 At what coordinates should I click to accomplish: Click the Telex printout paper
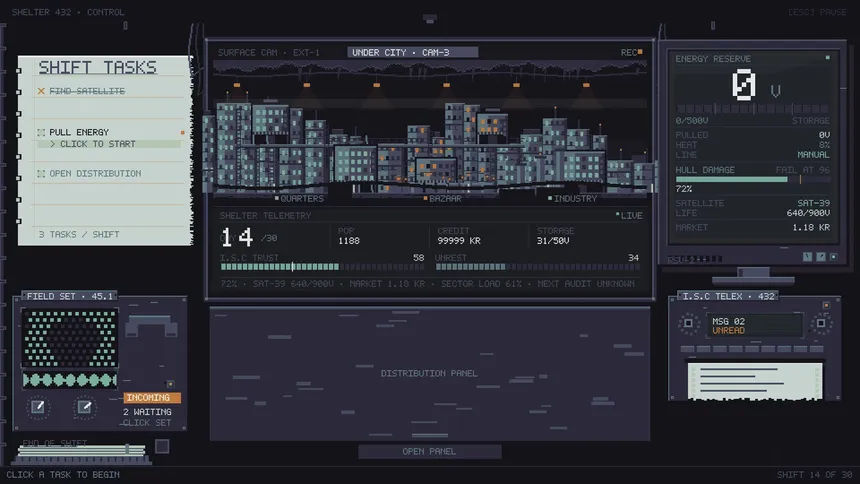755,381
